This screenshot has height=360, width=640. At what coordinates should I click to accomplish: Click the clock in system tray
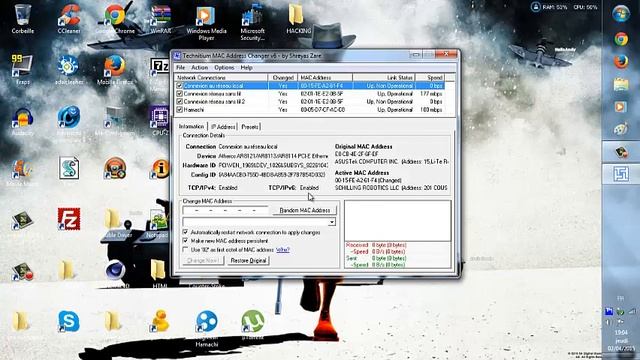(x=621, y=340)
